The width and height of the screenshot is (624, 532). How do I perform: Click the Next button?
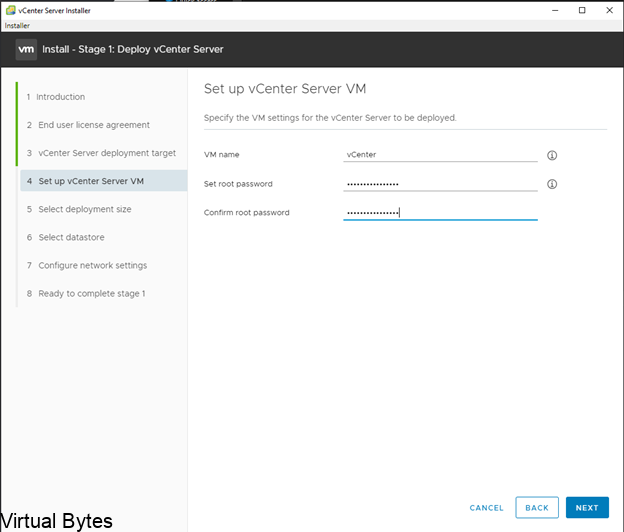(x=587, y=508)
